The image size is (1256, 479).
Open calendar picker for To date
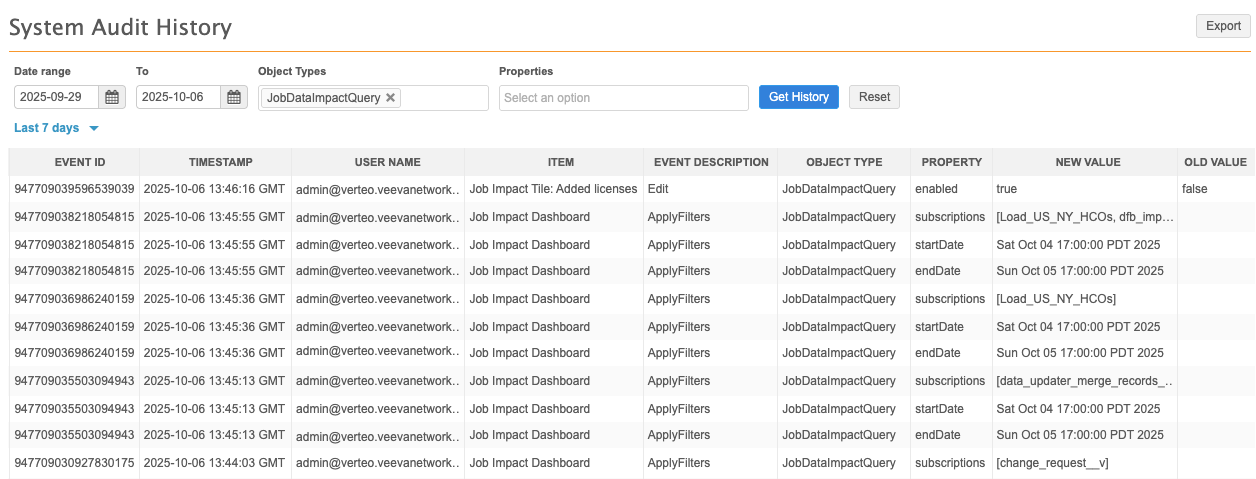[x=234, y=97]
